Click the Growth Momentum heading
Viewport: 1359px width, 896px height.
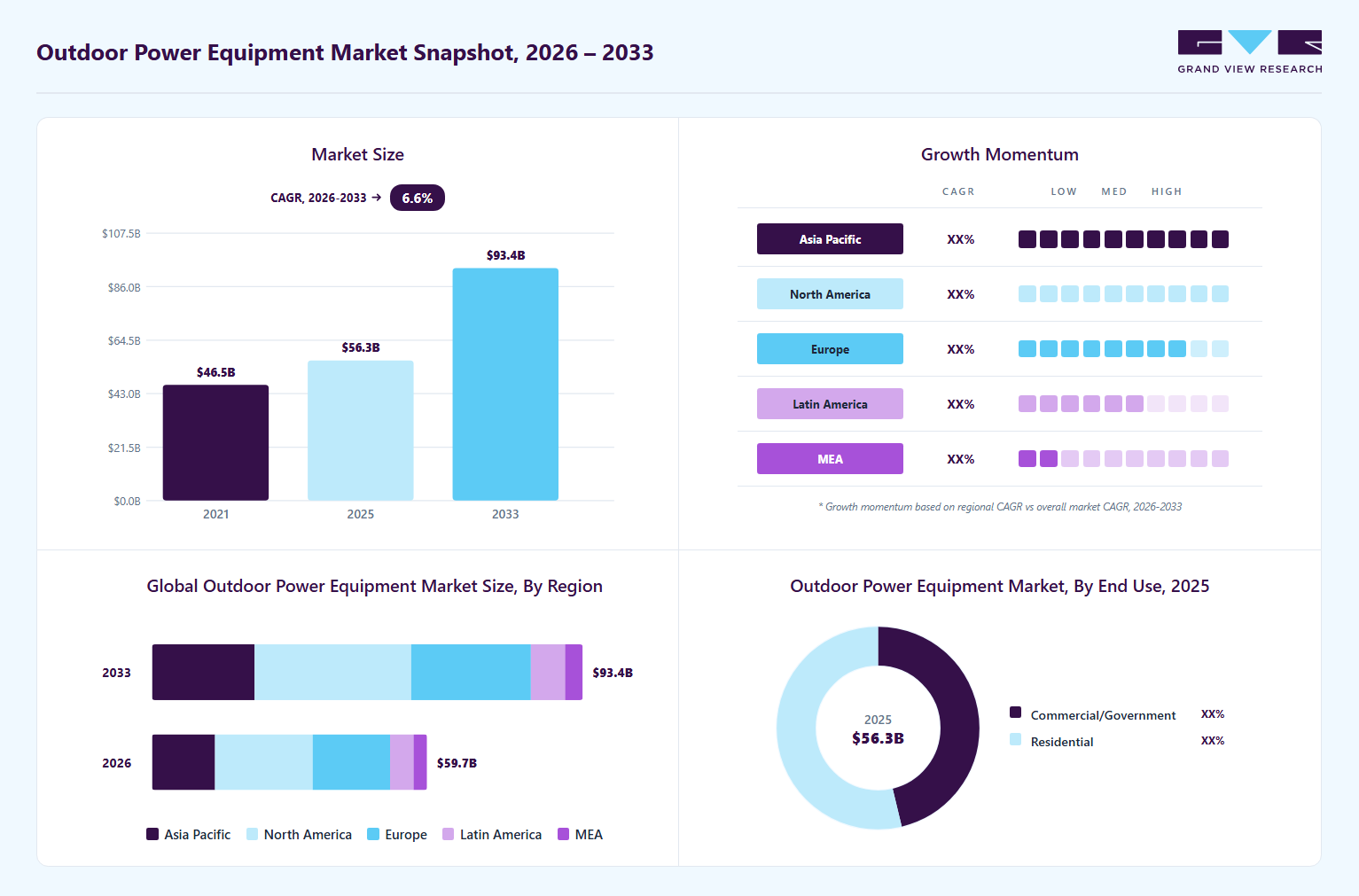tap(1000, 154)
